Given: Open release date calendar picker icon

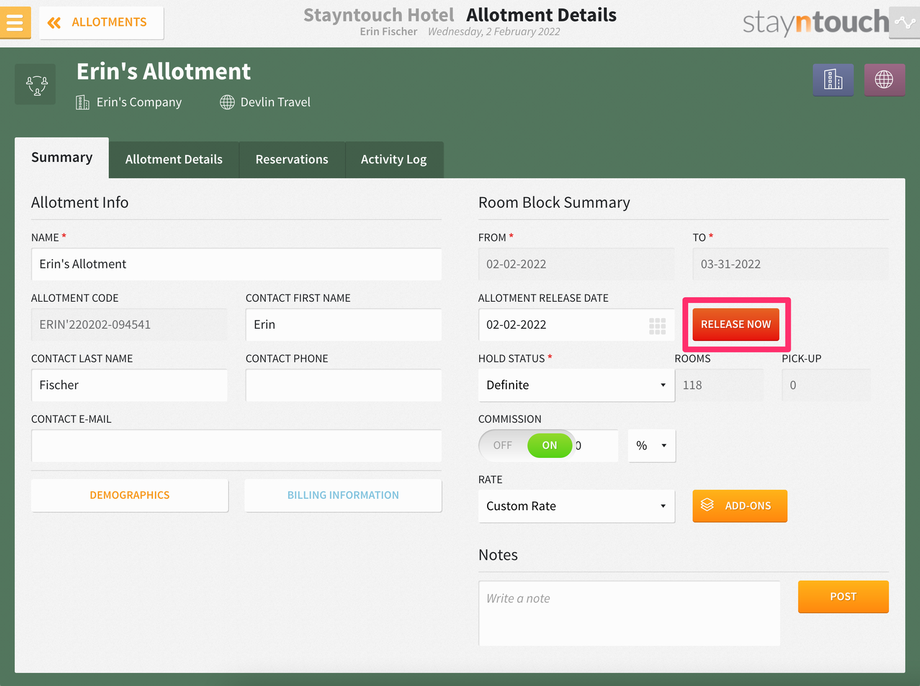Looking at the screenshot, I should [657, 326].
